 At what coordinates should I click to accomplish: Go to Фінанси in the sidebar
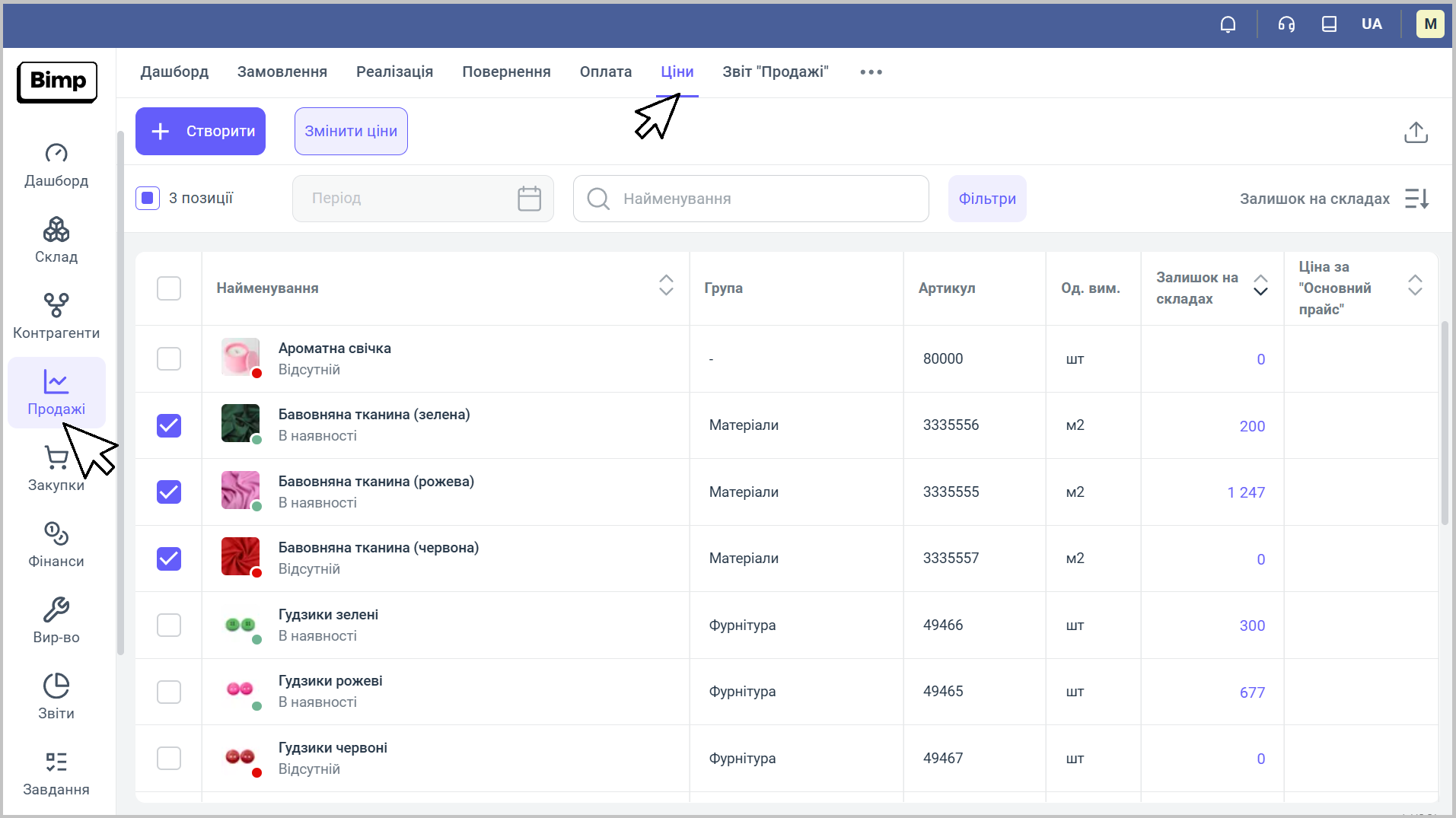[56, 544]
